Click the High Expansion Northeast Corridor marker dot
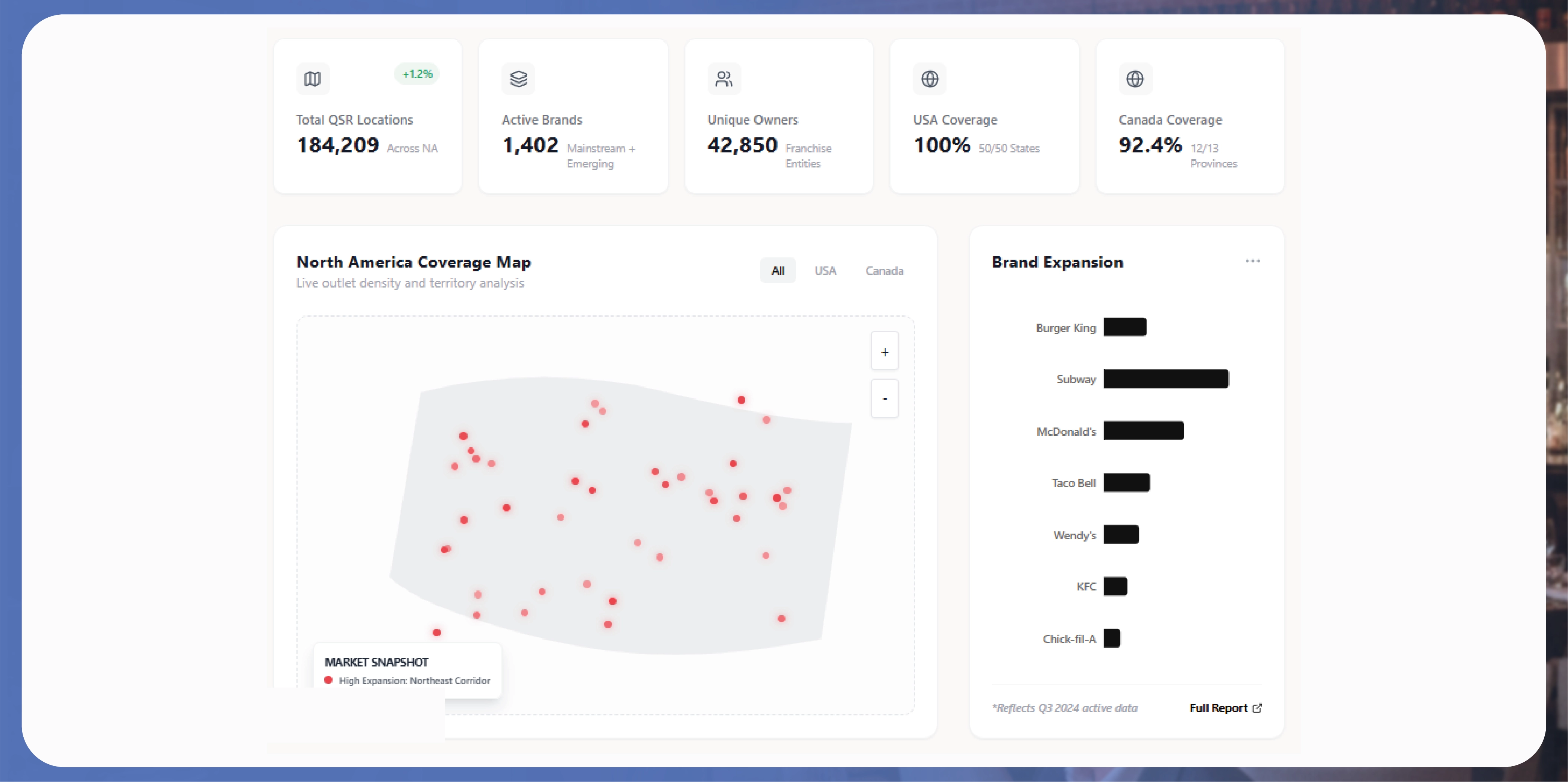1568x782 pixels. 329,680
